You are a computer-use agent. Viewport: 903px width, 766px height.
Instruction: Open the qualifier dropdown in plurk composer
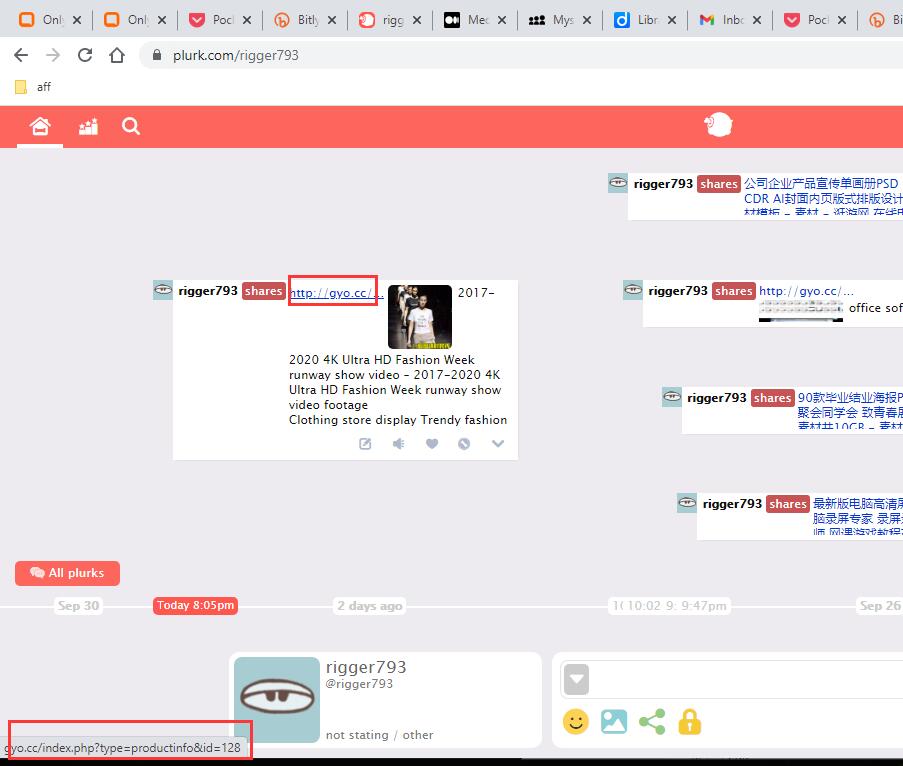(x=576, y=681)
